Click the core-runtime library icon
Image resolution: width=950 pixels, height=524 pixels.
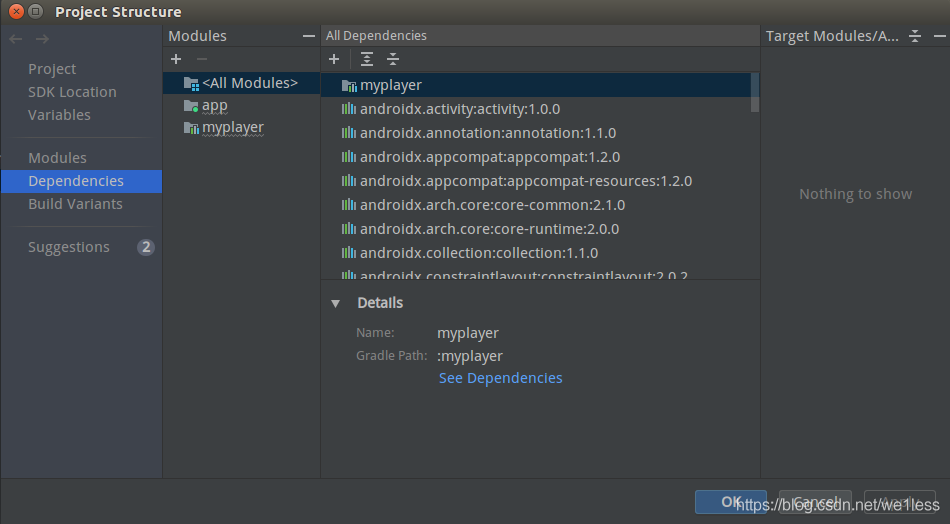(x=348, y=229)
